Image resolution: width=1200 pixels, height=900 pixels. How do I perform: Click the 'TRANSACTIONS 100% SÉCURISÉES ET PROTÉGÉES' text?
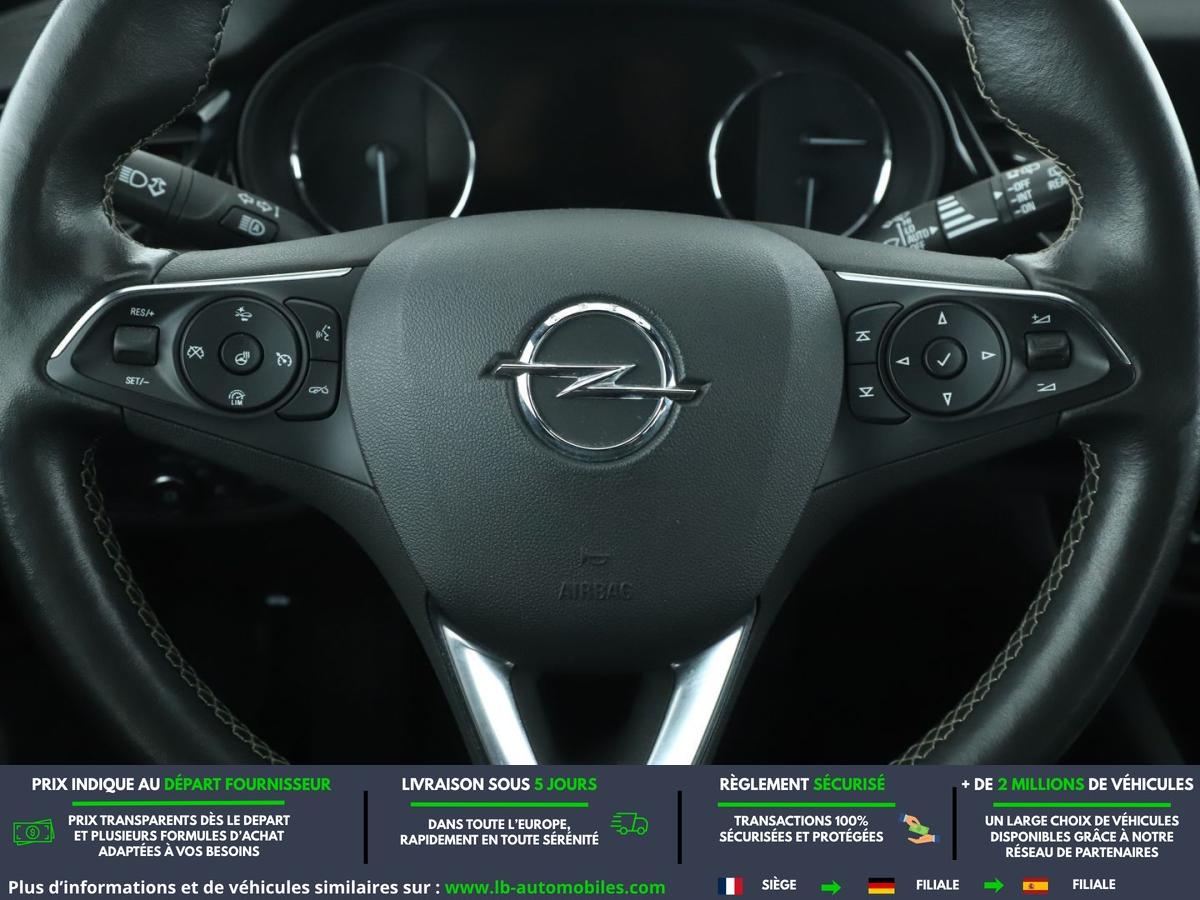coord(801,828)
